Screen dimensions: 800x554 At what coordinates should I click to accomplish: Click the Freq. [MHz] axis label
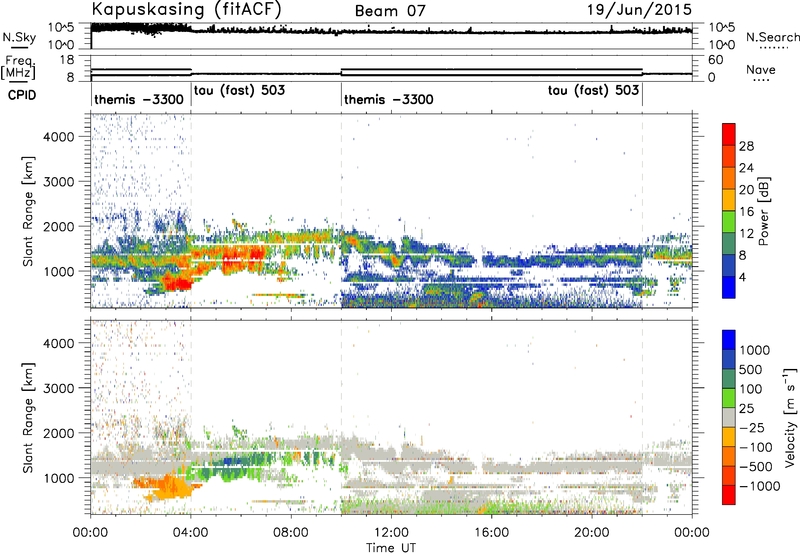19,67
